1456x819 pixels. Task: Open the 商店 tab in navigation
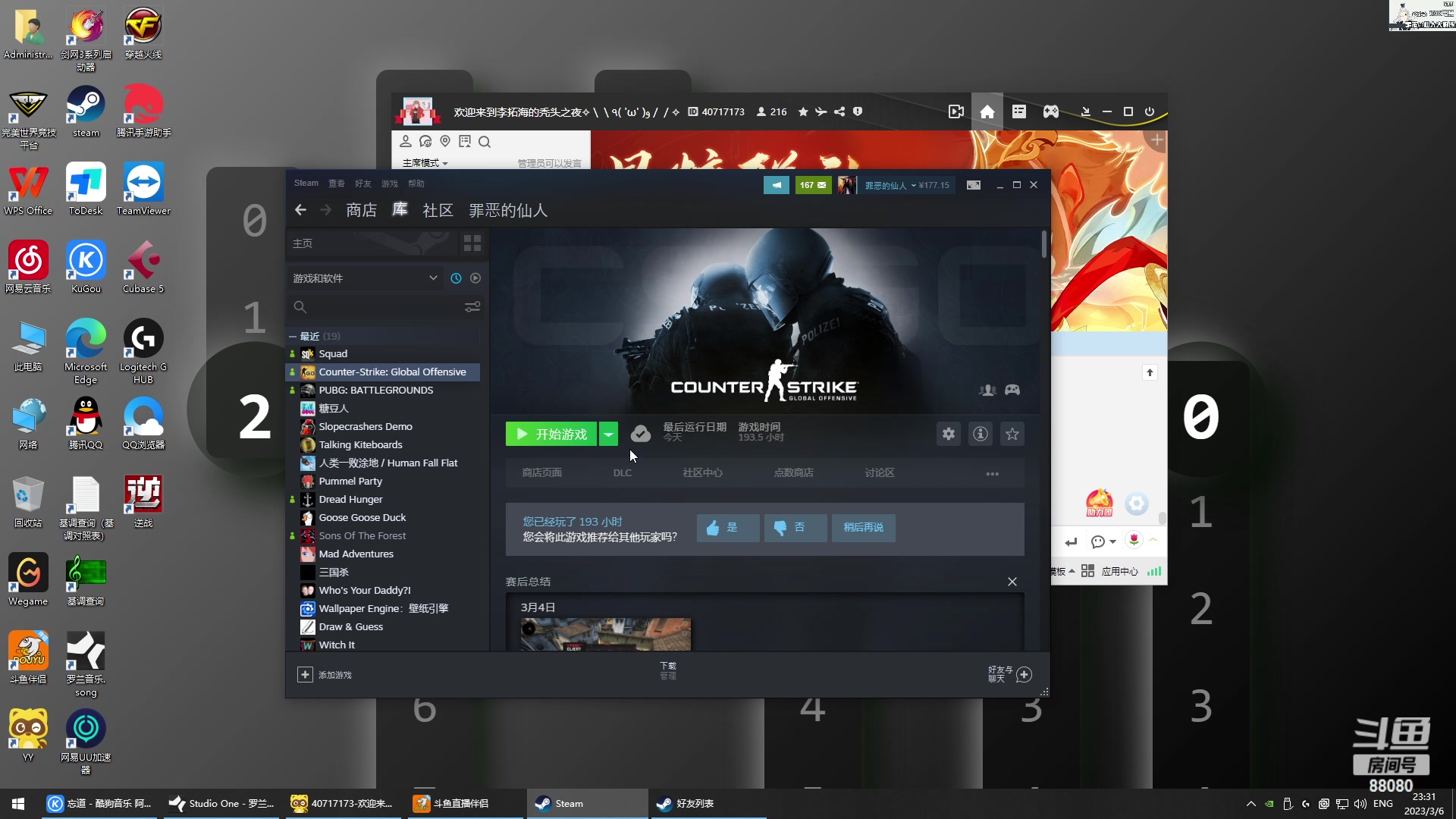click(361, 210)
